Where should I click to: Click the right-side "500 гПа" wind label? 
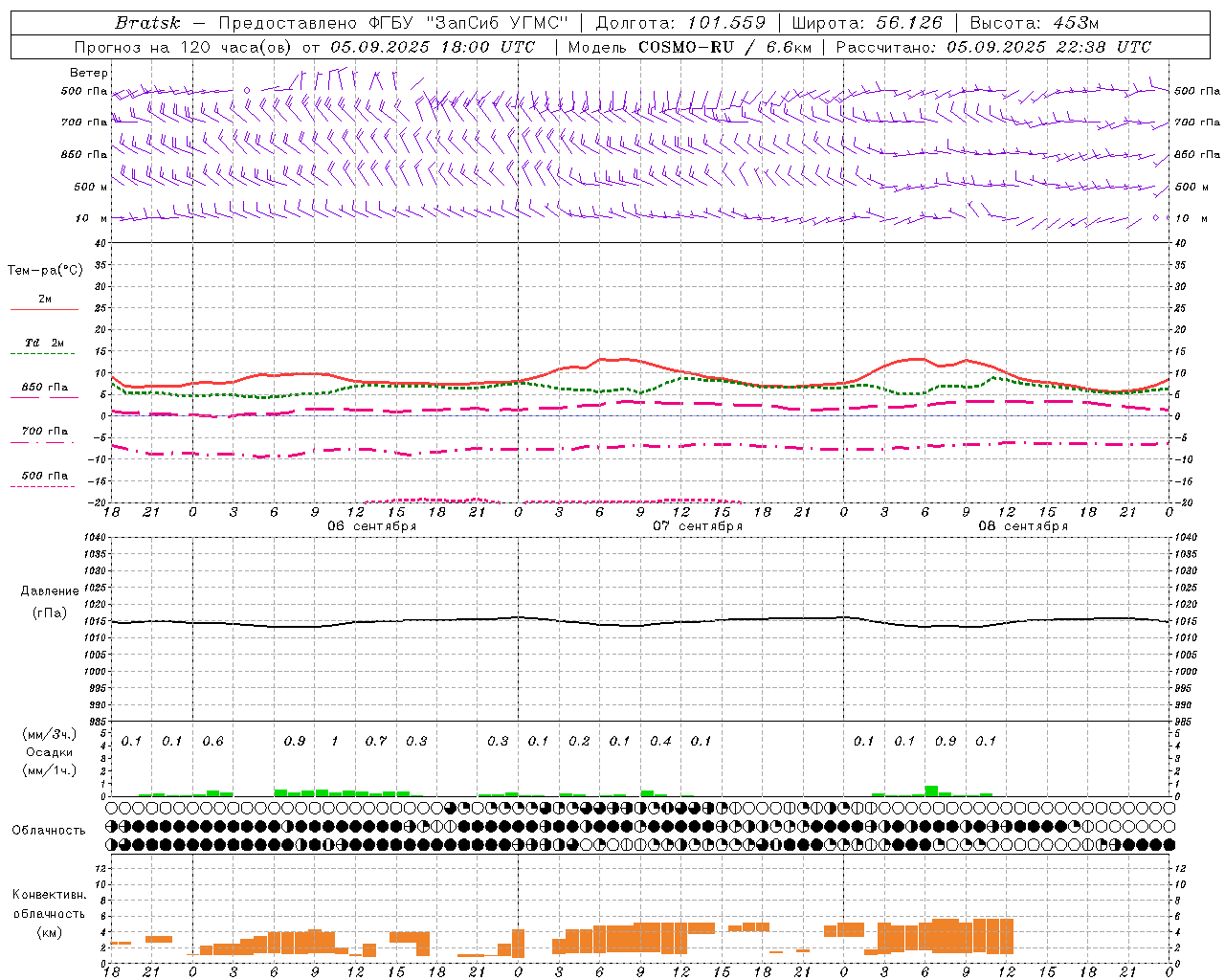tap(1197, 91)
